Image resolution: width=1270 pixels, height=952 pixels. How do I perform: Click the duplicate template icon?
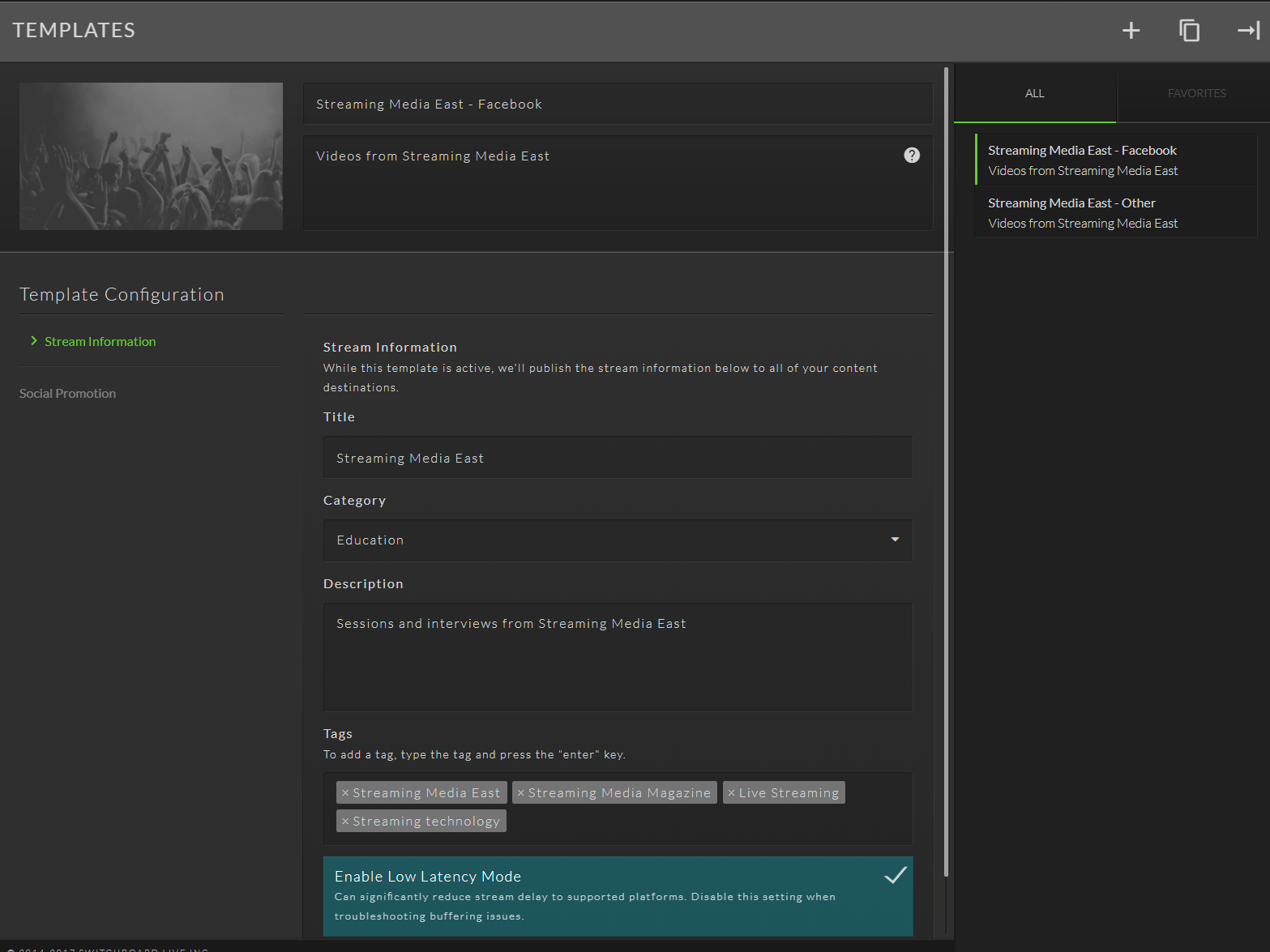click(x=1189, y=31)
